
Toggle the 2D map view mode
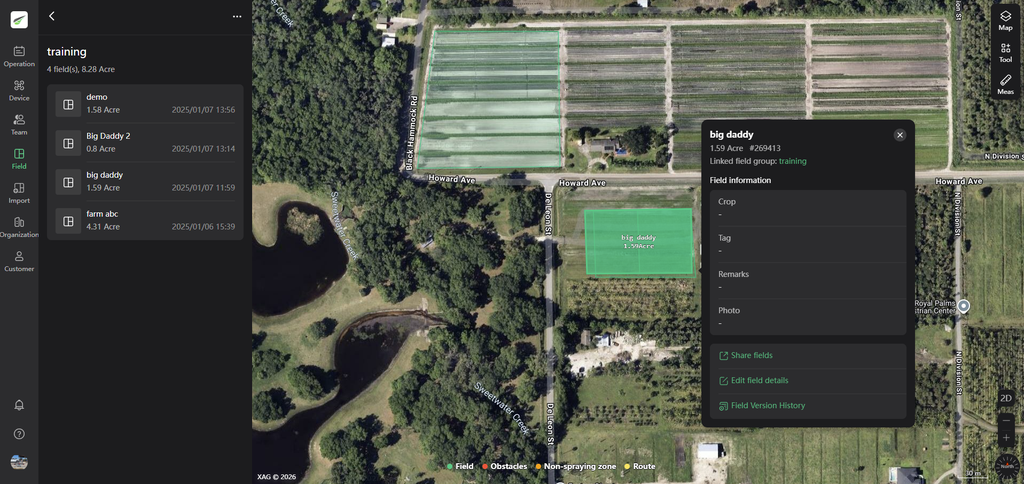point(1005,399)
